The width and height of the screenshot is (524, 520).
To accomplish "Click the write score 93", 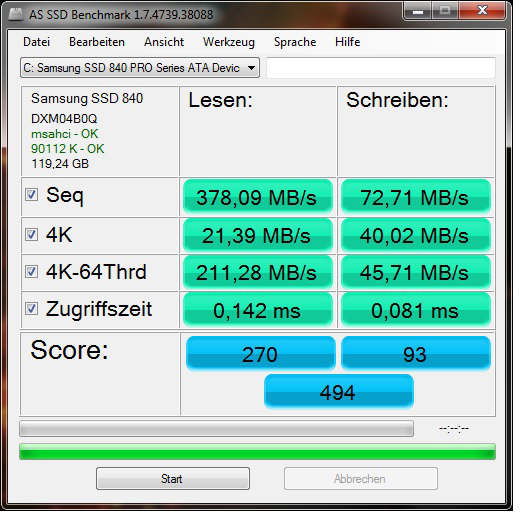I will point(416,354).
